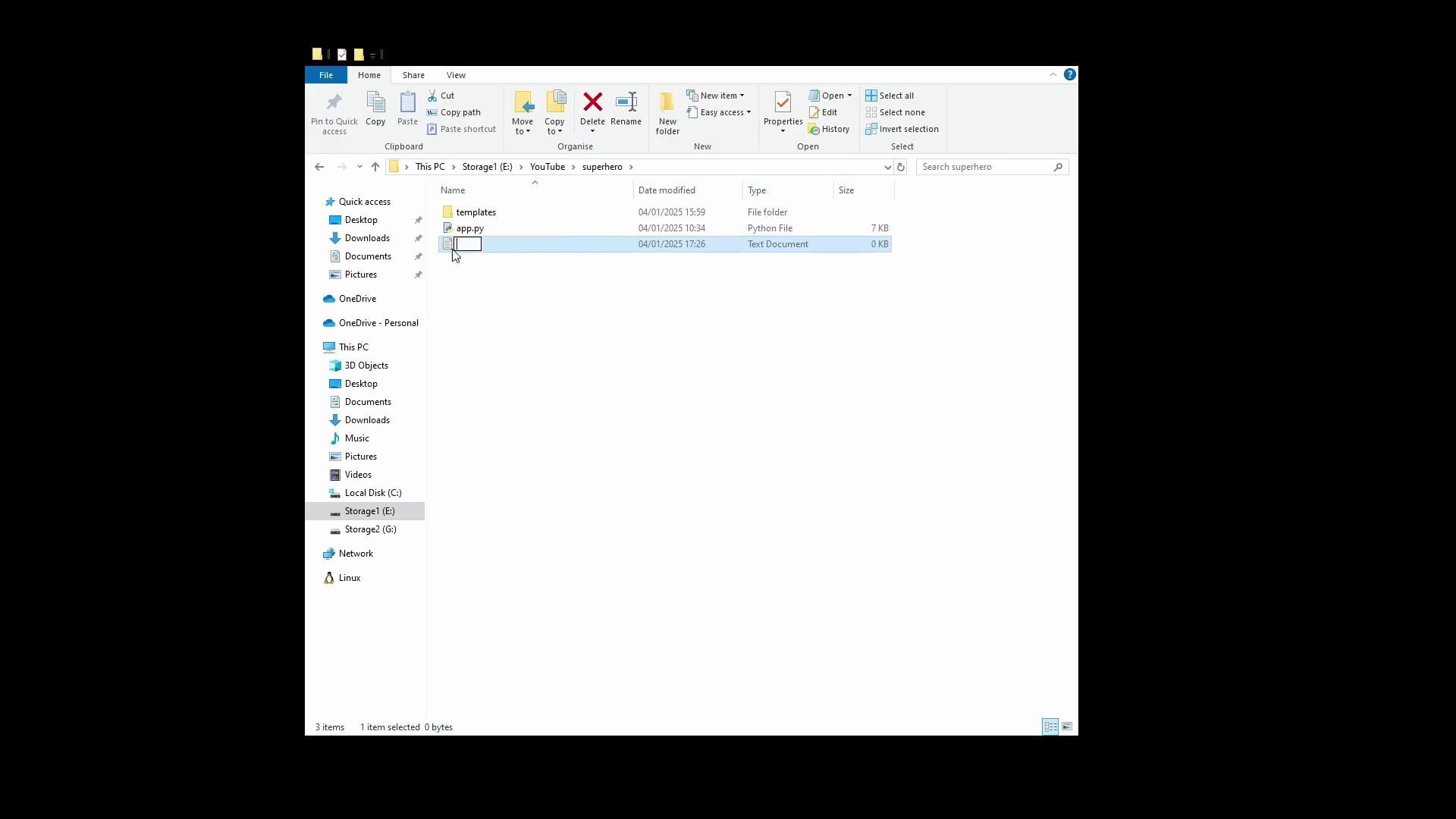The image size is (1456, 819).
Task: Open OneDrive - Personal in sidebar
Action: pos(378,323)
